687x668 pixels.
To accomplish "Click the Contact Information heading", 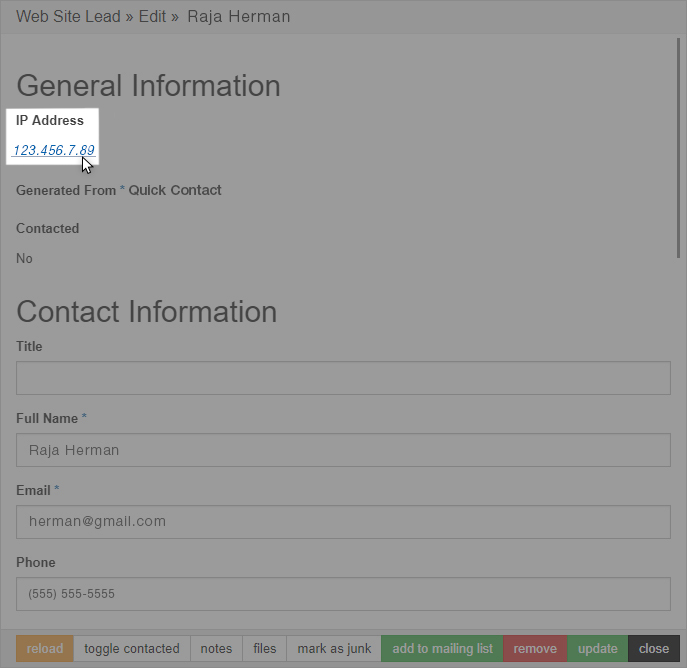I will (147, 312).
